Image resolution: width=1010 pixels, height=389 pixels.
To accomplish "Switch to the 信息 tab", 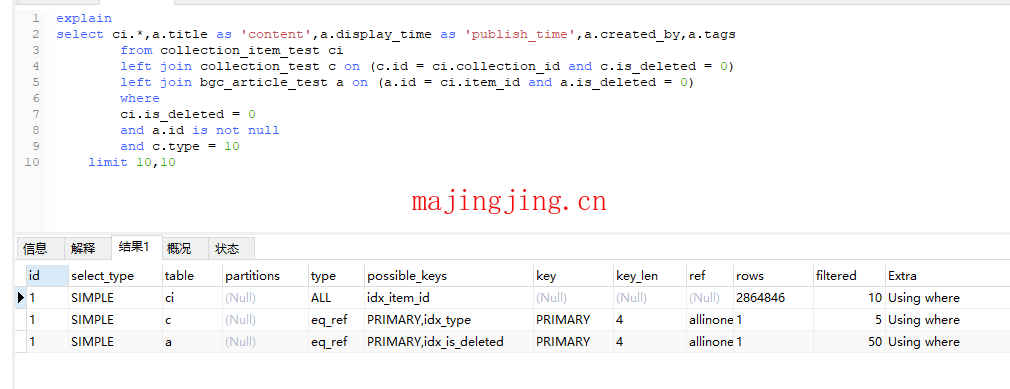I will point(35,248).
